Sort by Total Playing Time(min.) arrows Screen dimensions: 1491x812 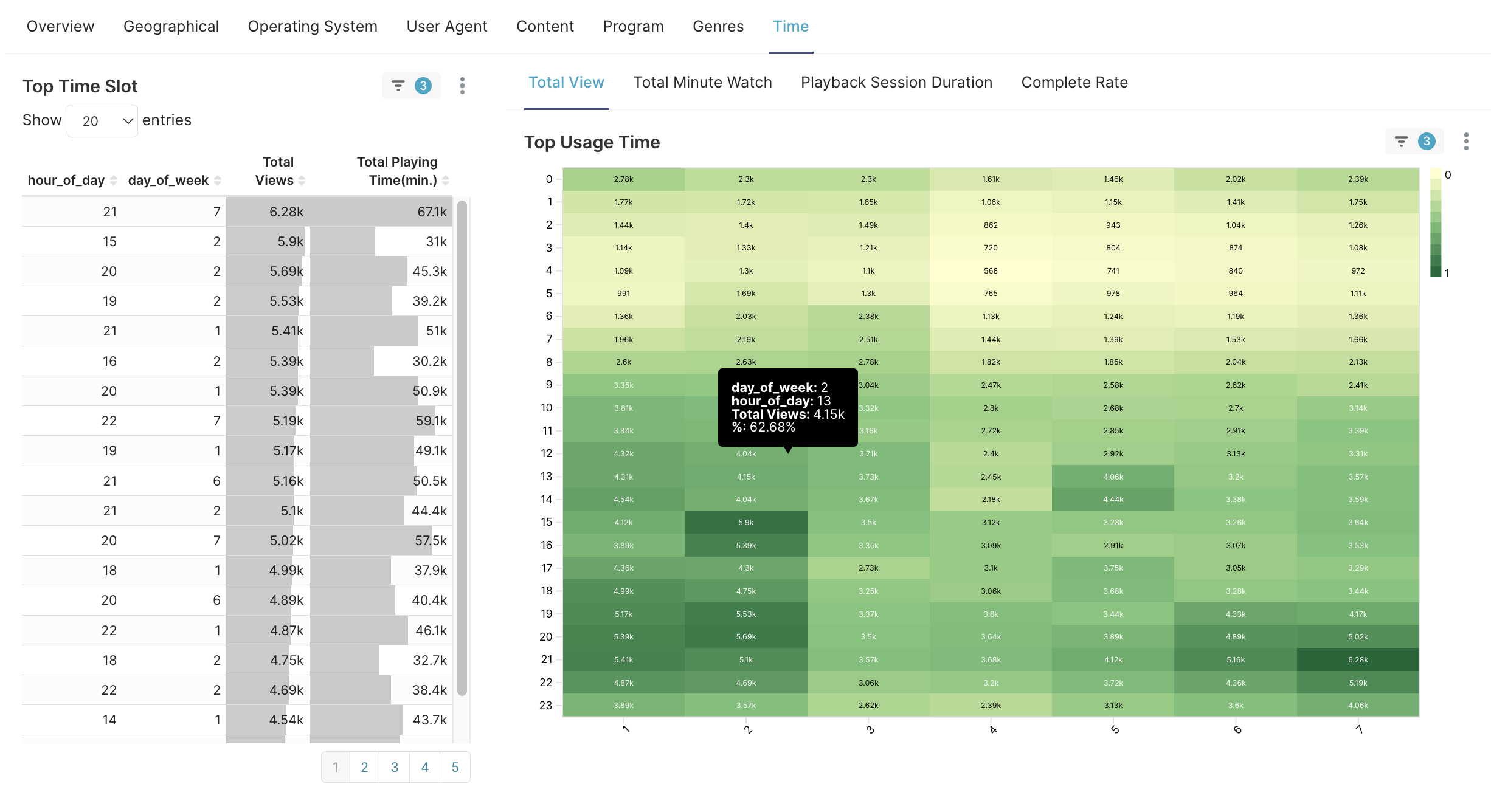click(x=446, y=181)
